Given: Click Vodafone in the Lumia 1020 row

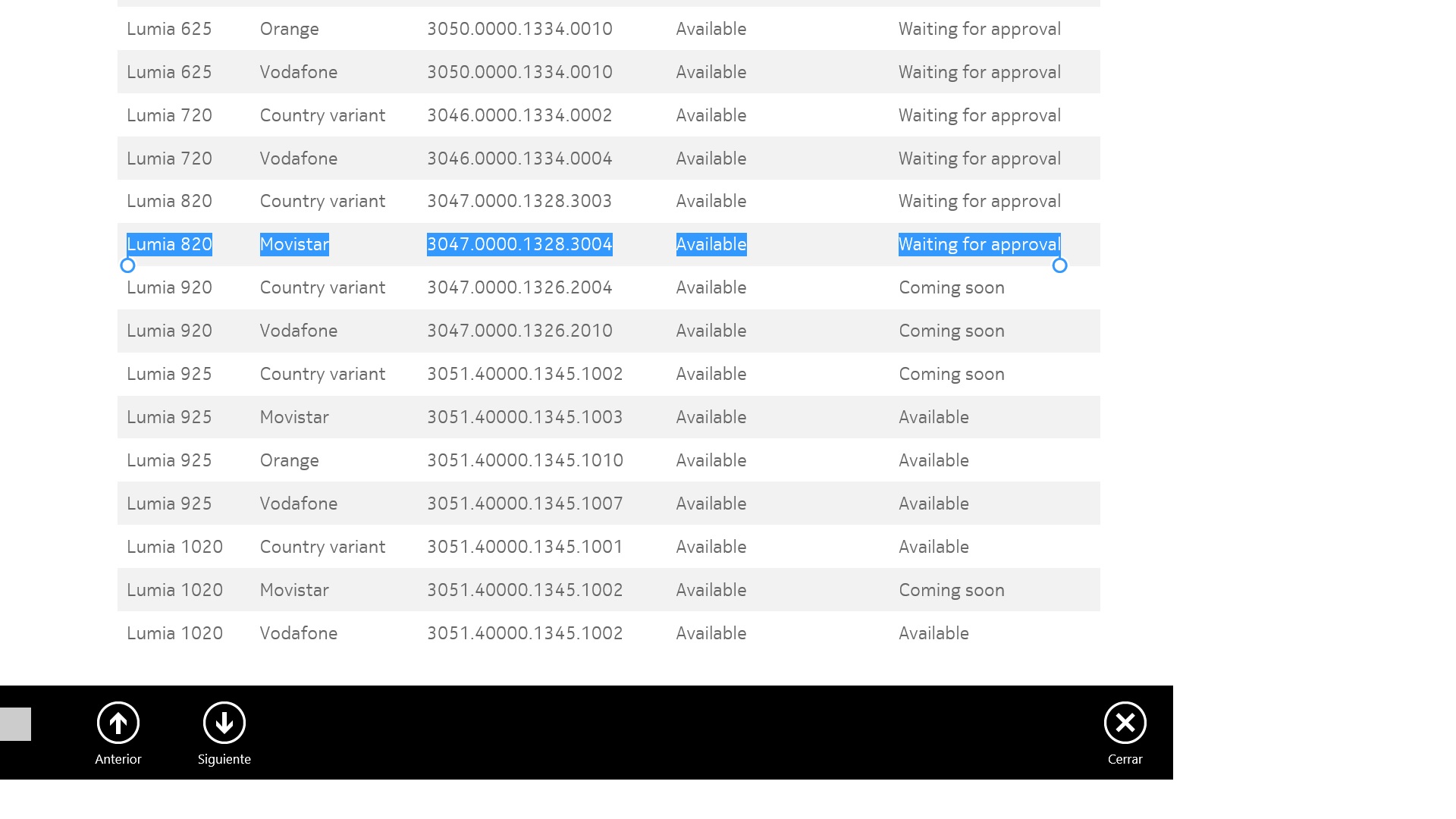Looking at the screenshot, I should pyautogui.click(x=299, y=633).
